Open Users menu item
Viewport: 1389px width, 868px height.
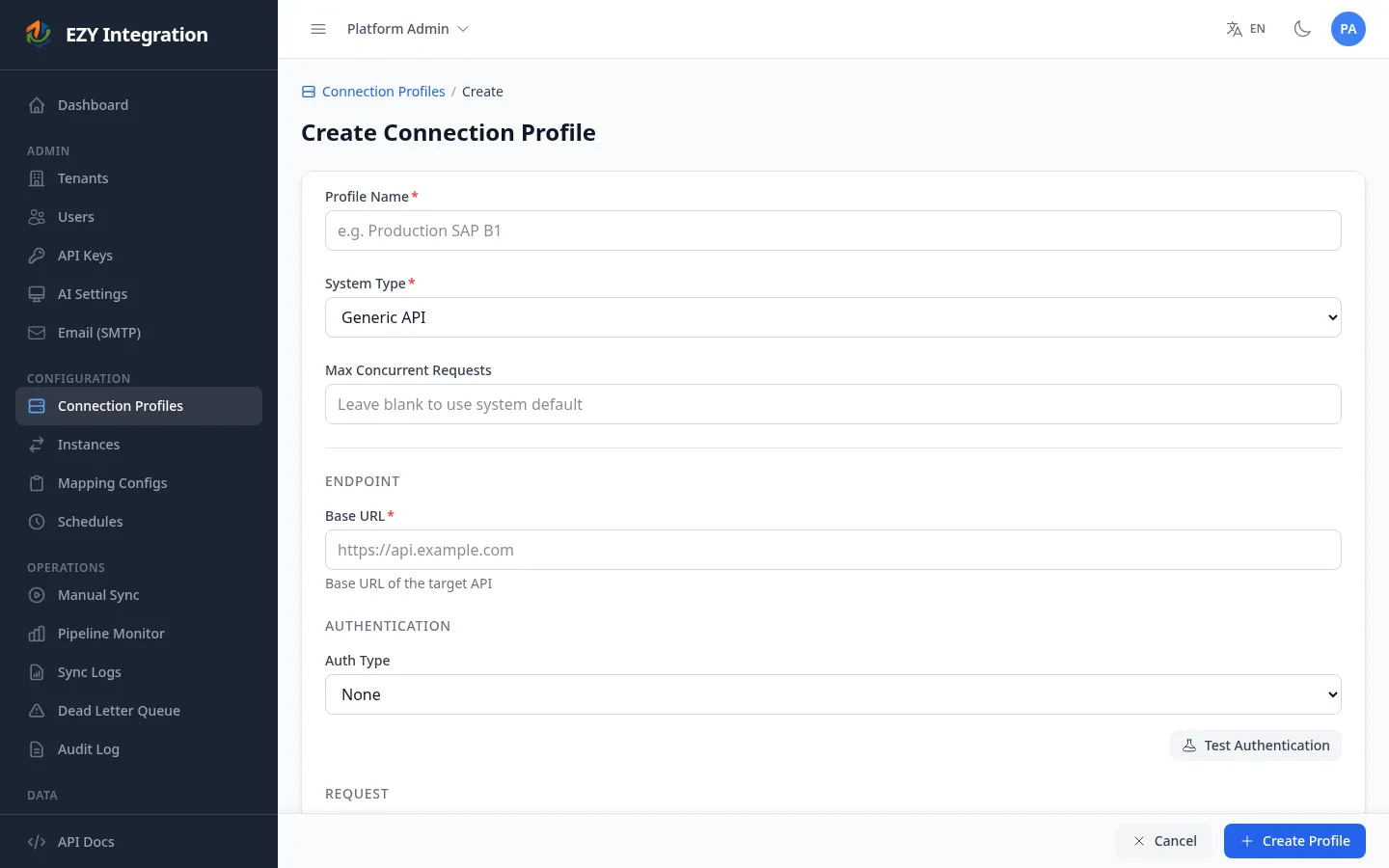[139, 217]
